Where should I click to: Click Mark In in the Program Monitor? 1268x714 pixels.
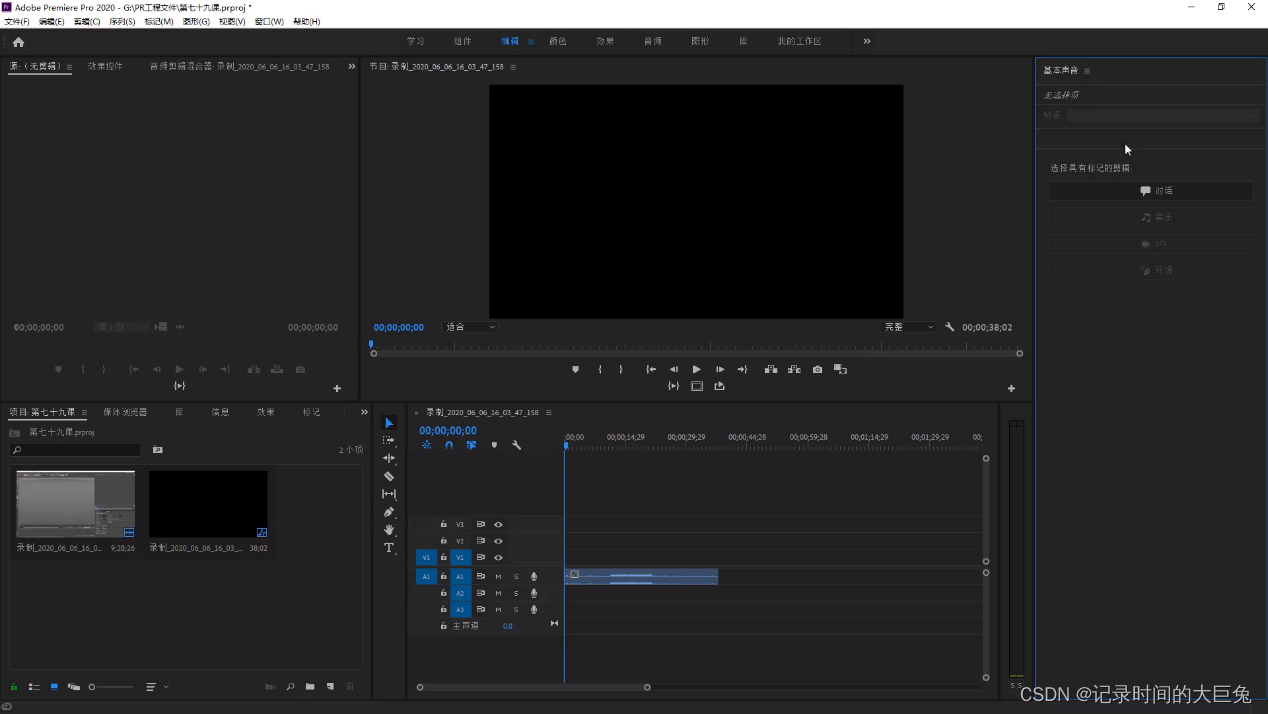[600, 369]
